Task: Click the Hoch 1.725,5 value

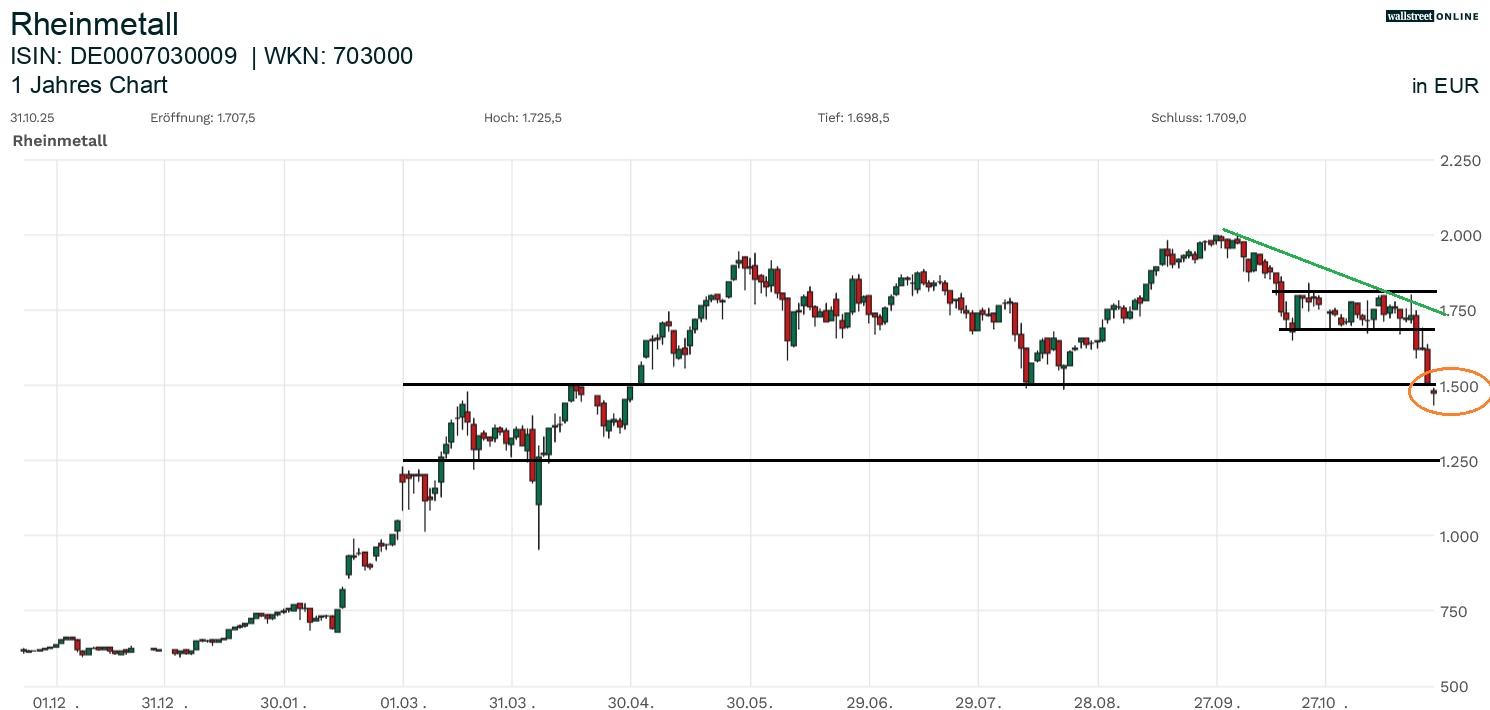Action: (x=523, y=118)
